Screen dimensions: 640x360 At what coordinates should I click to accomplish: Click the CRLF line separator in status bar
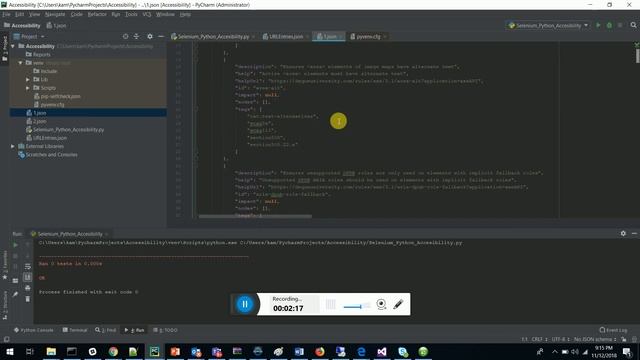[x=539, y=339]
